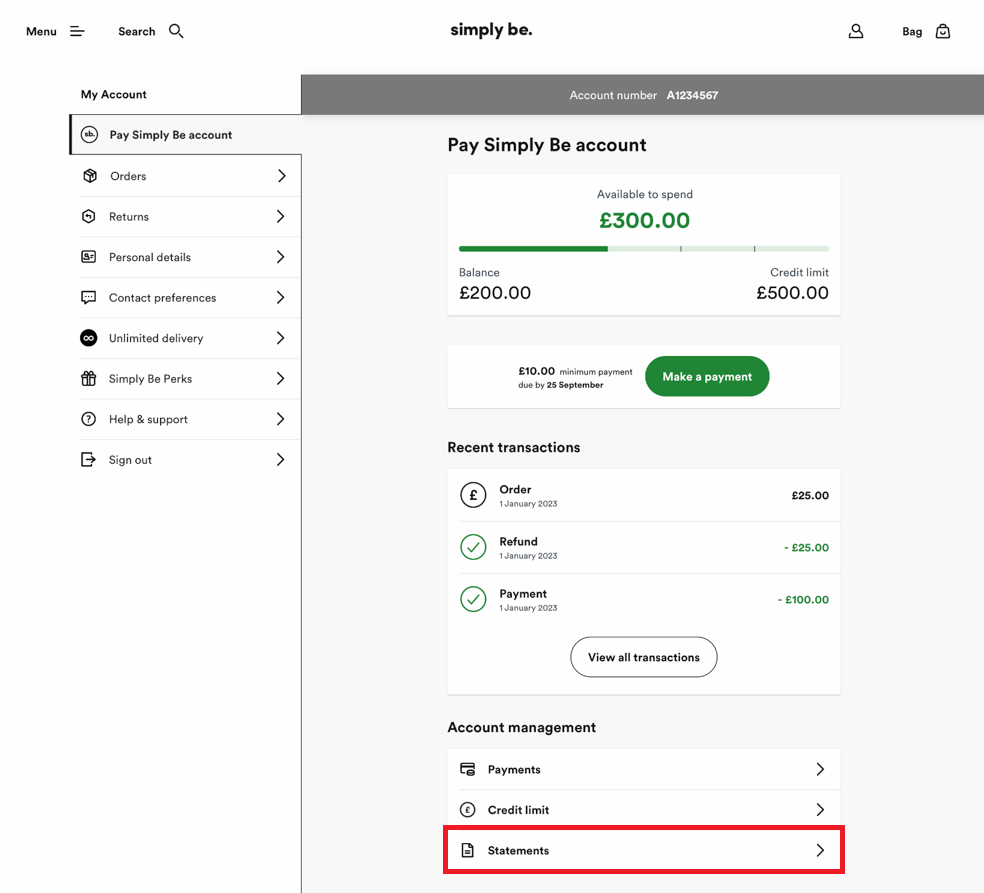
Task: Expand the Simply Be Perks chevron
Action: coord(281,378)
